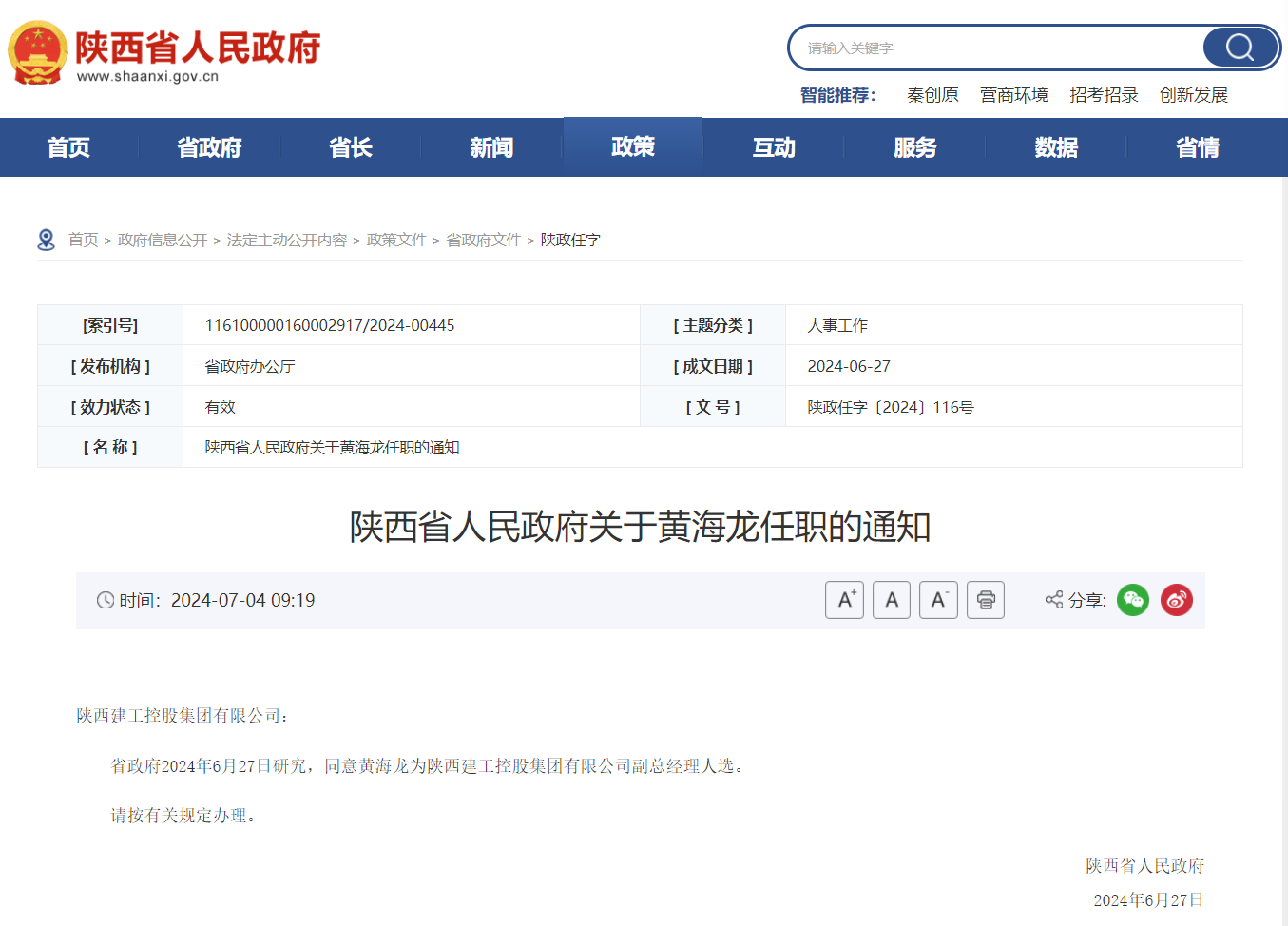Reset font size with the plain A button
This screenshot has height=926, width=1288.
click(x=891, y=600)
